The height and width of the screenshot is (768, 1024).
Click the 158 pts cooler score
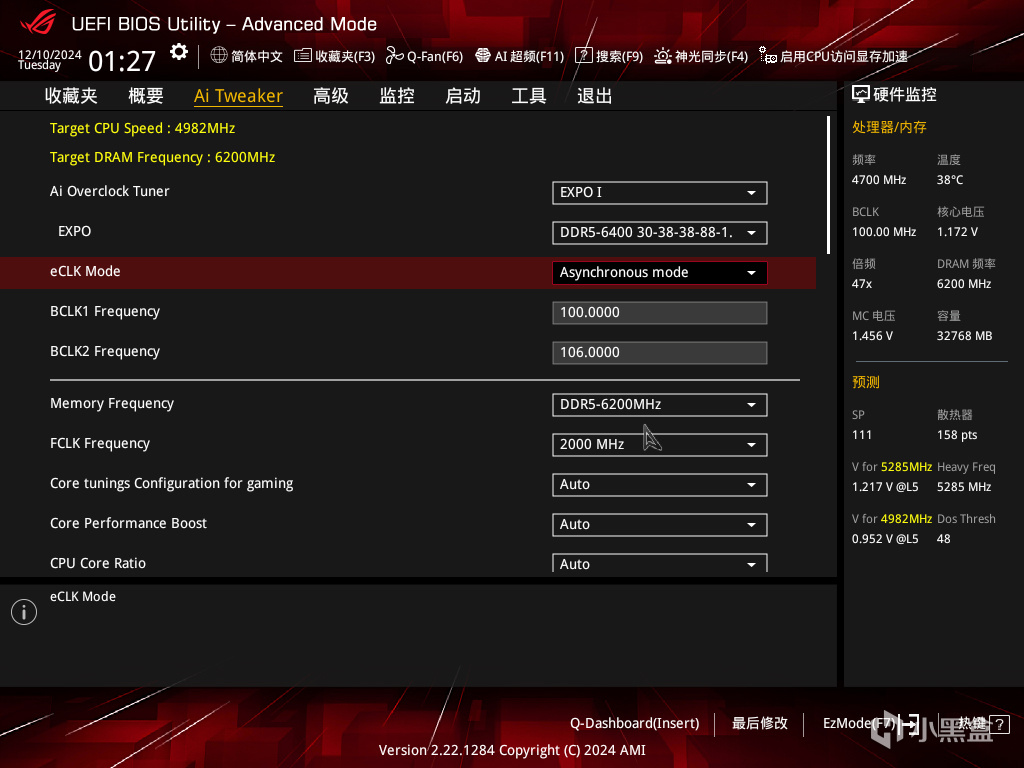click(957, 435)
